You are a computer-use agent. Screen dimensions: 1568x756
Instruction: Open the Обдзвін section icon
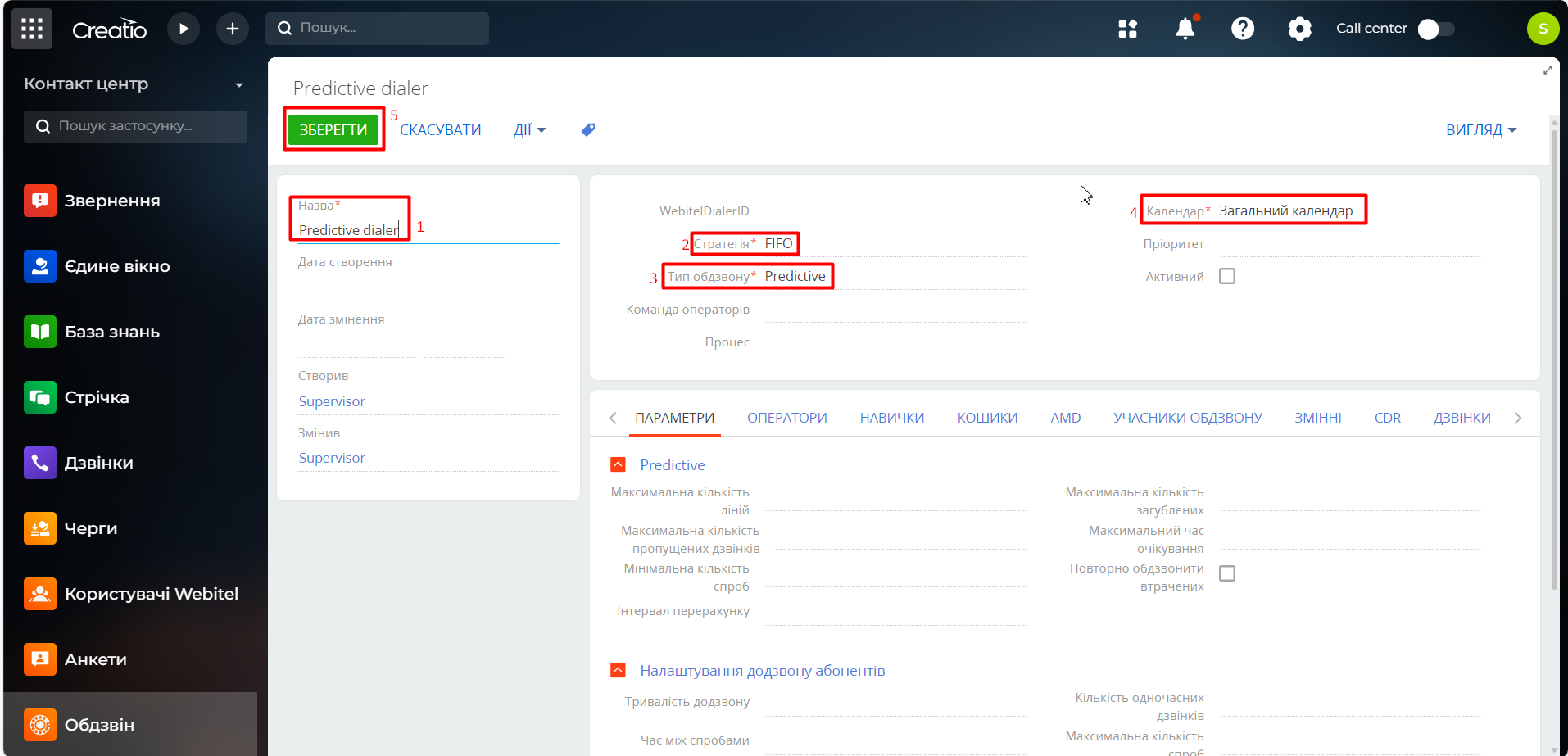[x=40, y=725]
